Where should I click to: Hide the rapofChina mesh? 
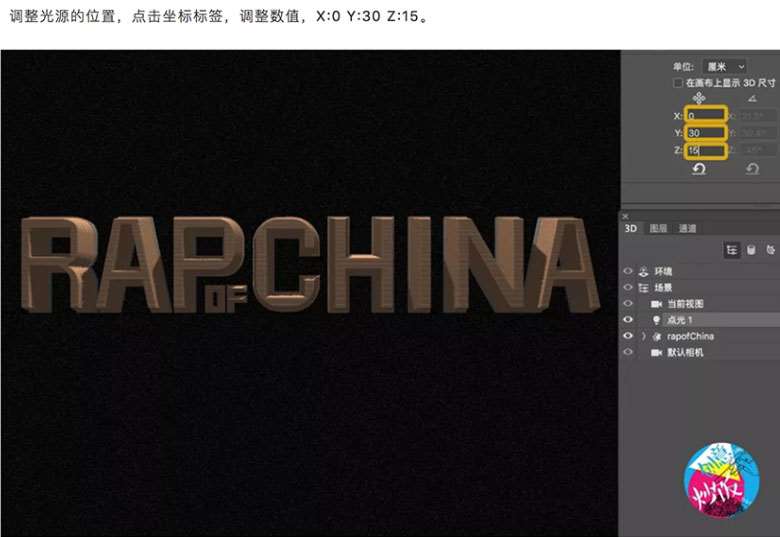[628, 336]
